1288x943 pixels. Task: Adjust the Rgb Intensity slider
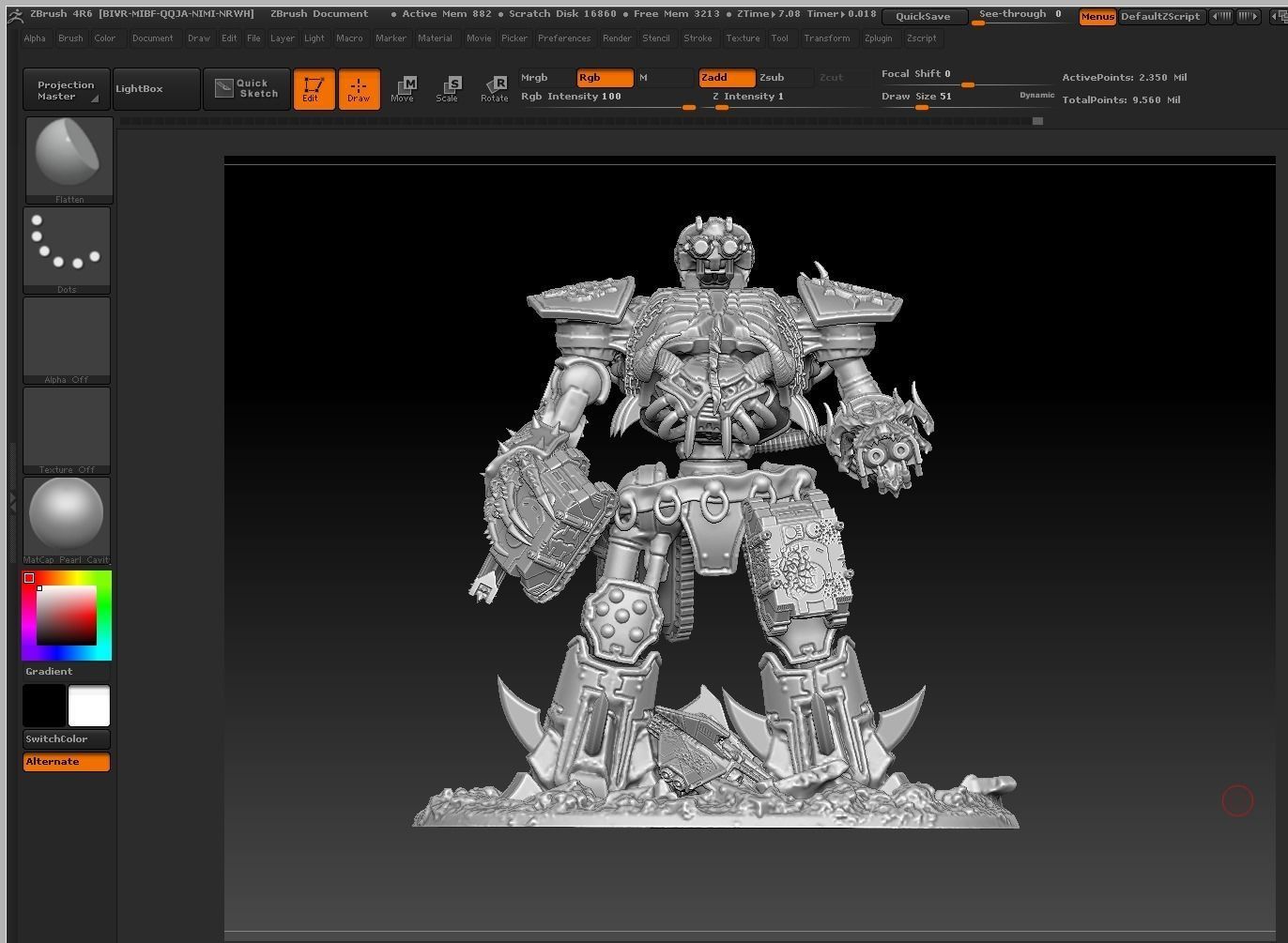coord(608,99)
